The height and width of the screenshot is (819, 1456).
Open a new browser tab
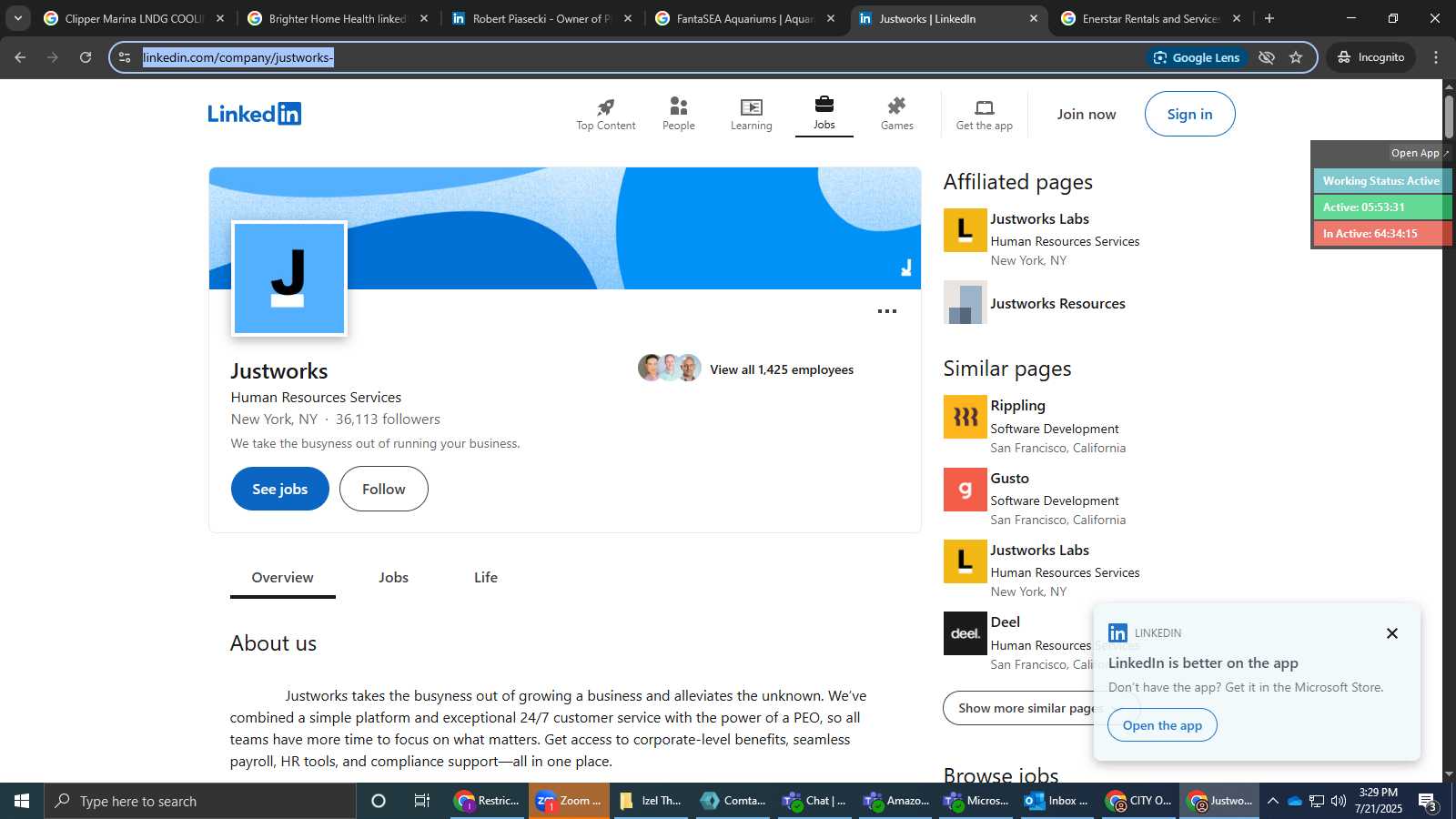(1269, 18)
